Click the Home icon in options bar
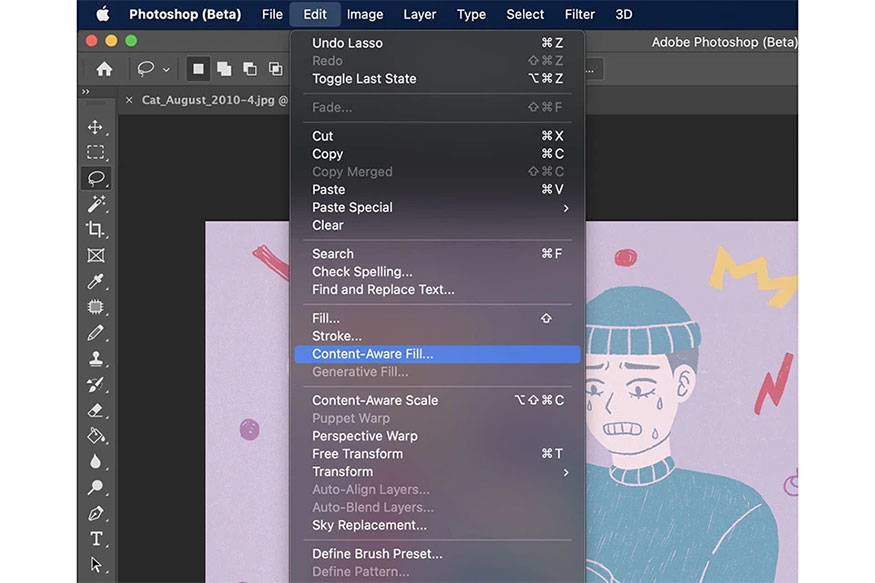The width and height of the screenshot is (875, 583). (104, 69)
